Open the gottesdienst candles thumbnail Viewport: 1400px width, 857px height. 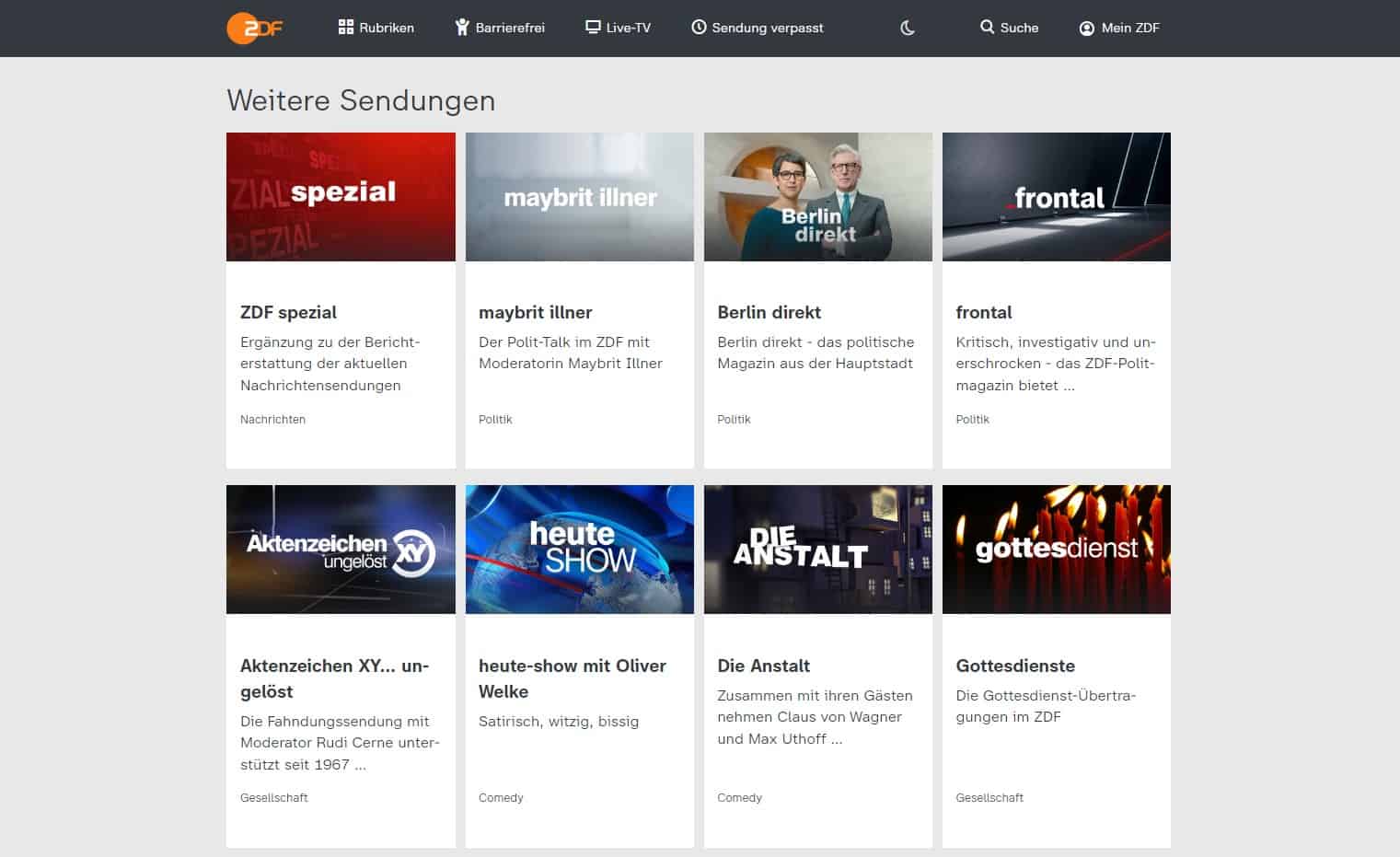(x=1057, y=550)
